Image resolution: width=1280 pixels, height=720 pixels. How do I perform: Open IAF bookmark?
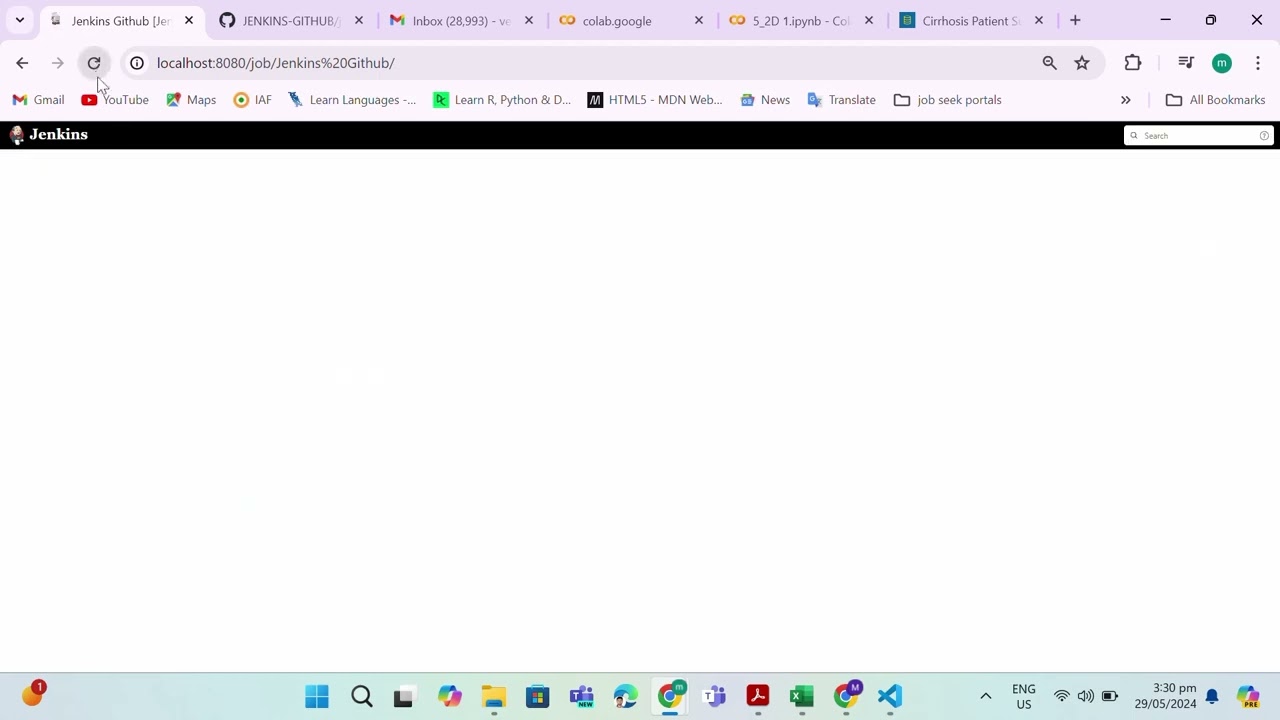click(x=252, y=100)
